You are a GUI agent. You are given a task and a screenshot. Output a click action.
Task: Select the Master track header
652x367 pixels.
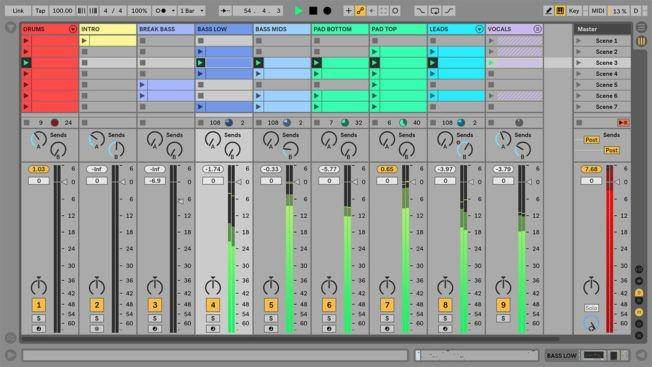[x=602, y=29]
